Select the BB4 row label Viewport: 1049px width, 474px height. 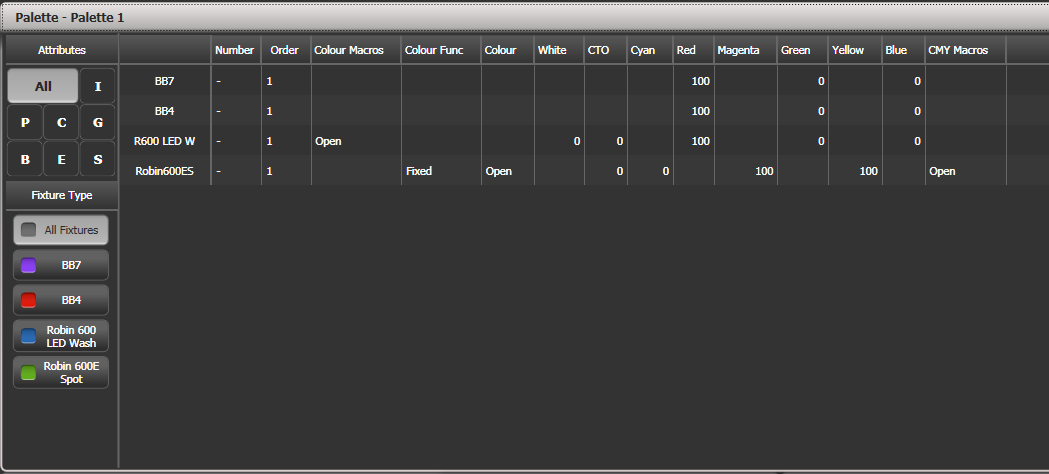[x=165, y=111]
